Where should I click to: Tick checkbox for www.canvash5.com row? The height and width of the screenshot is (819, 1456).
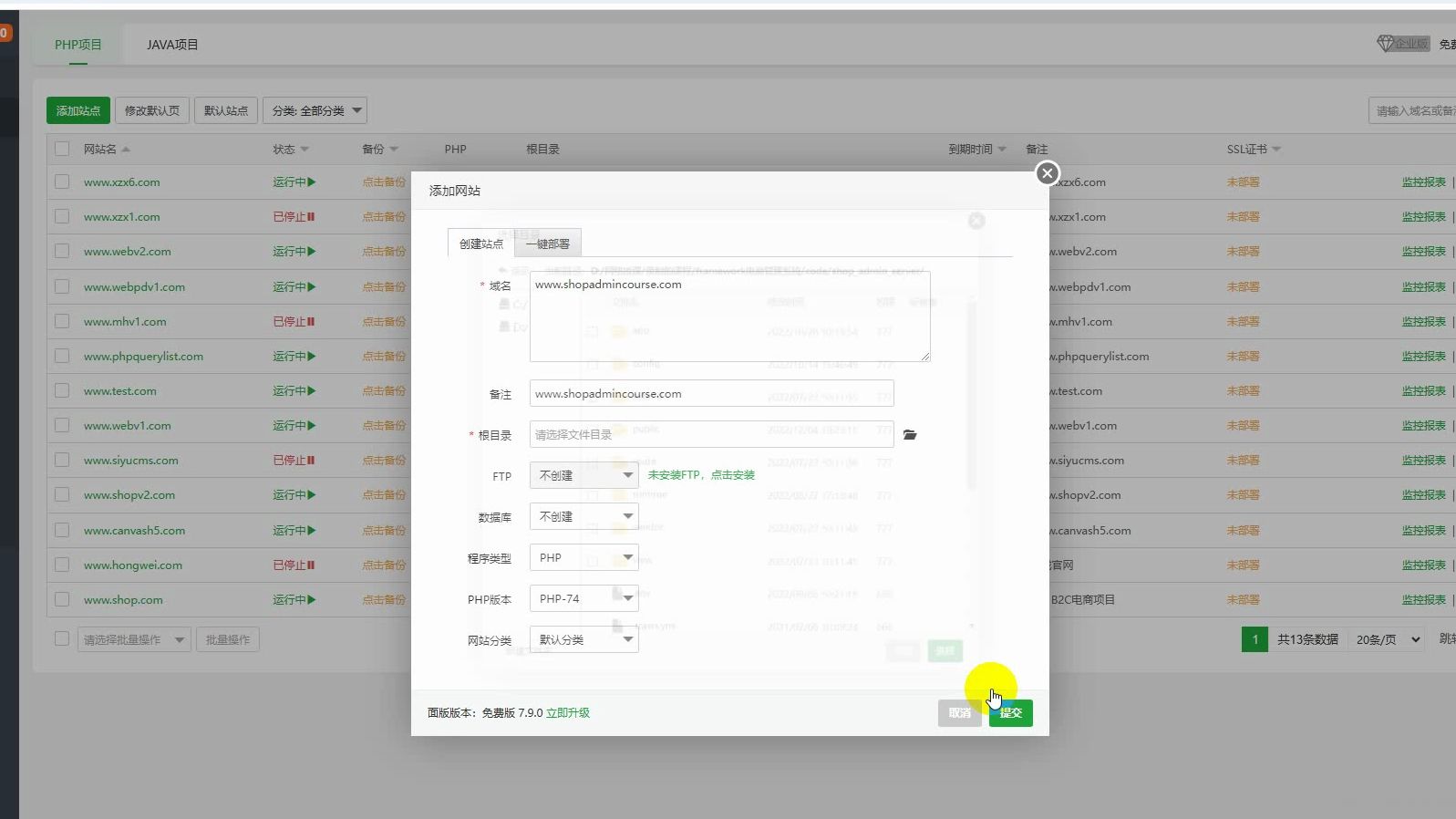point(62,530)
